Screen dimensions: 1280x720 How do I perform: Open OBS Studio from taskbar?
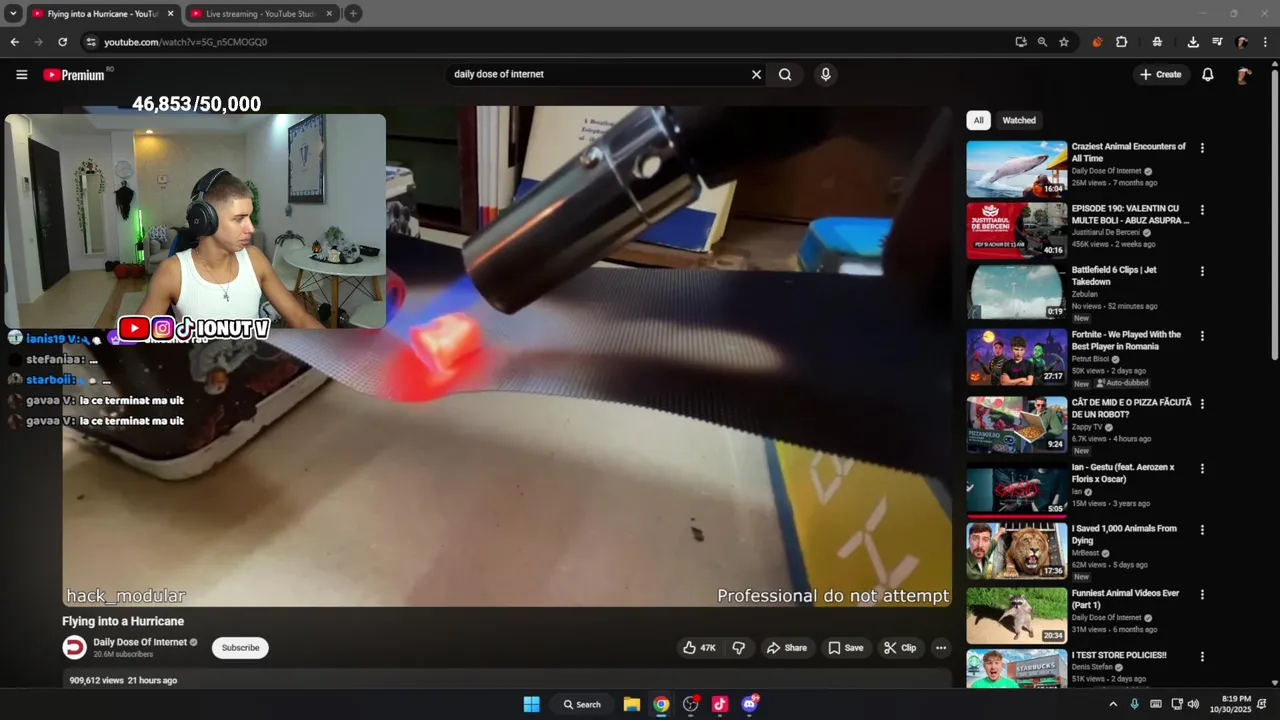point(691,704)
